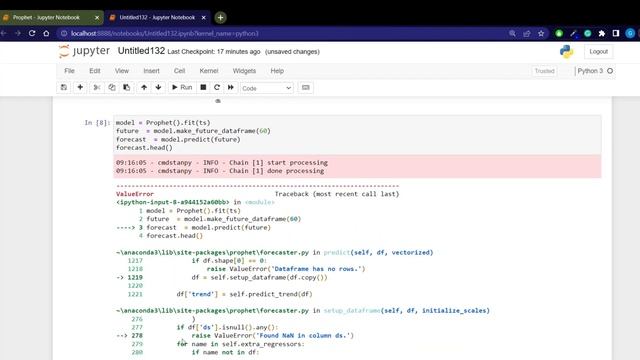This screenshot has height=360, width=640.
Task: Click the 'Dataframe has no rows.' line
Action: click(286, 269)
